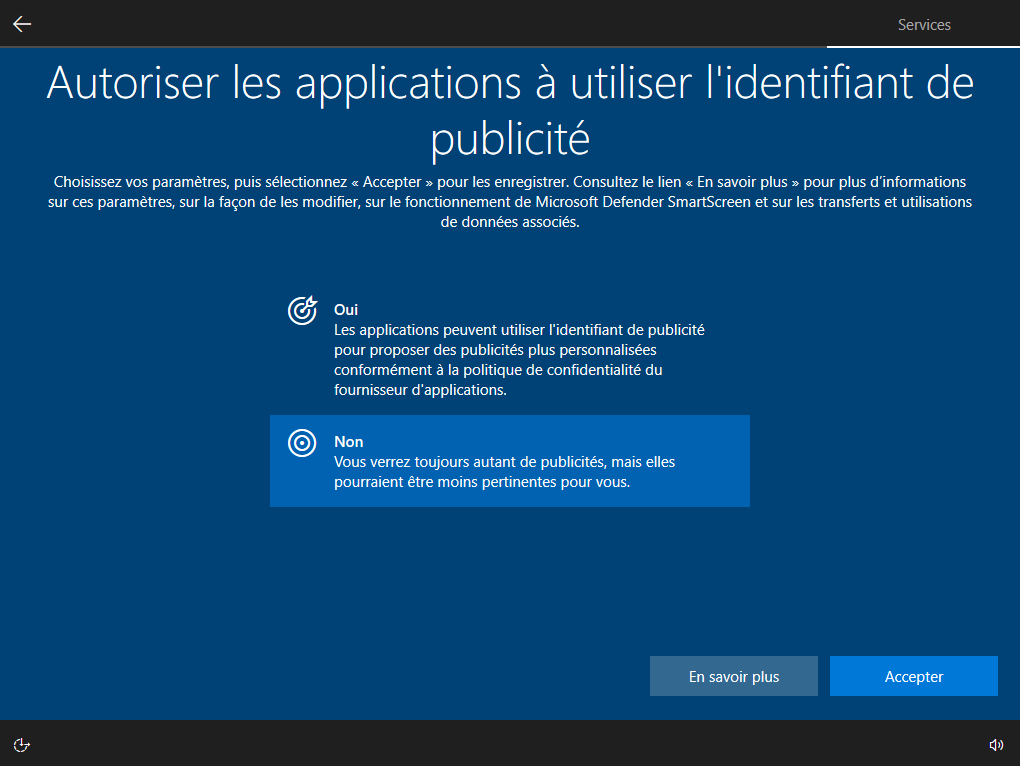Choose the "Non" option label
Image resolution: width=1020 pixels, height=766 pixels.
pos(348,442)
